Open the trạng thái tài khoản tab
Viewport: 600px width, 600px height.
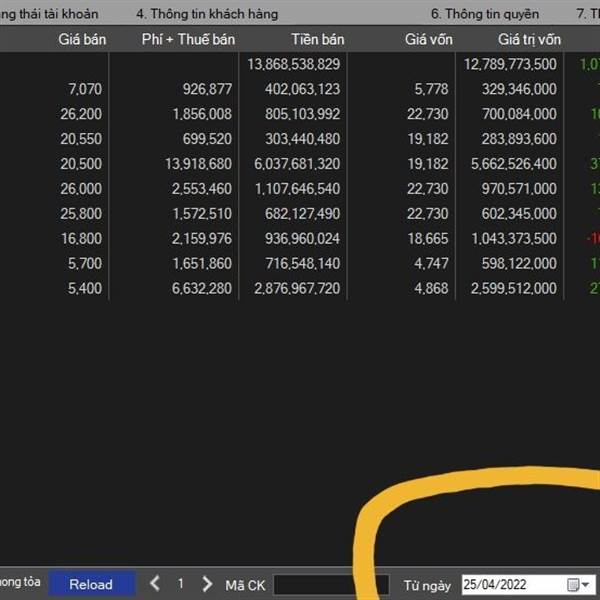click(x=49, y=14)
